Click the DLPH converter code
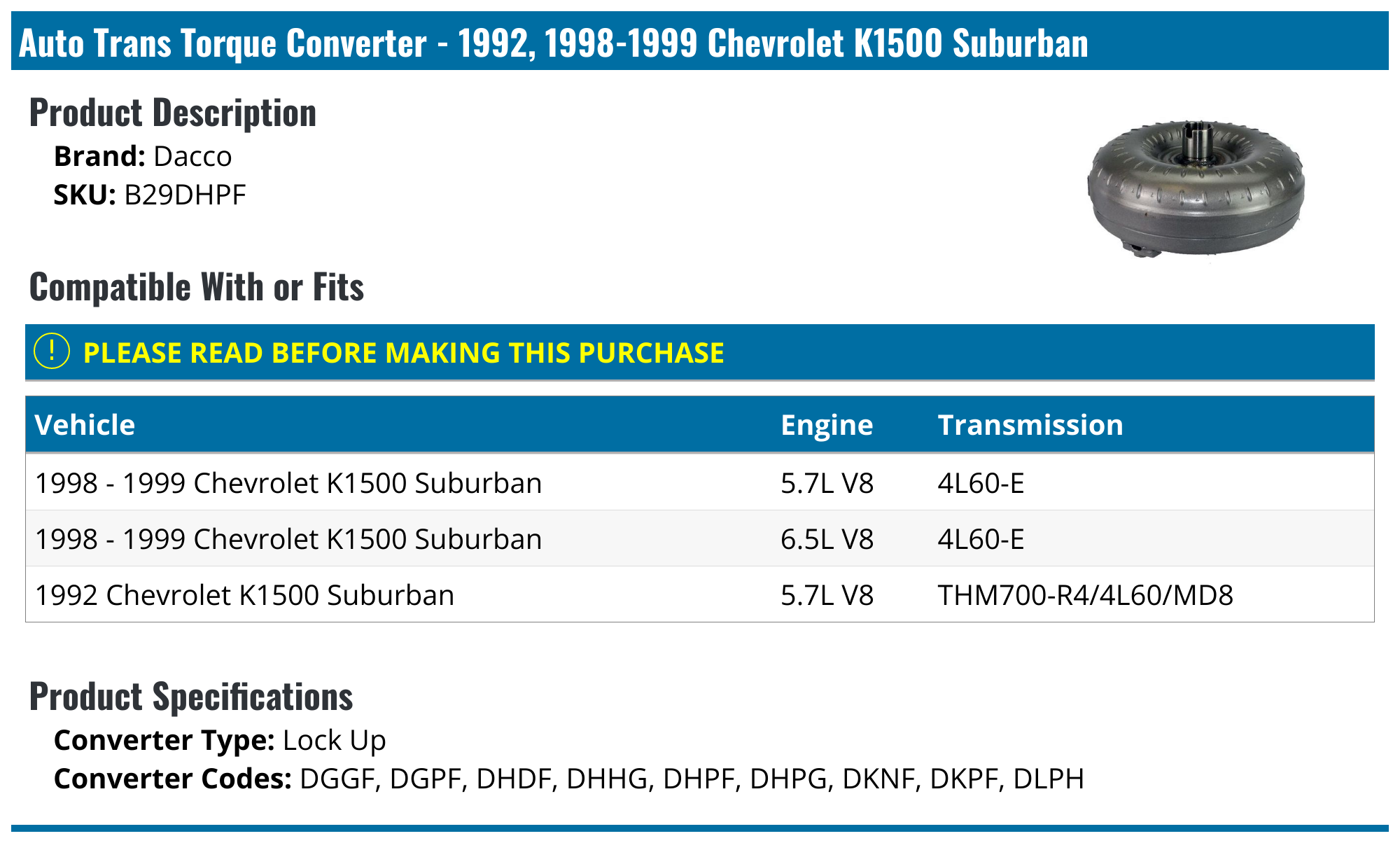Image resolution: width=1400 pixels, height=843 pixels. pyautogui.click(x=1048, y=779)
